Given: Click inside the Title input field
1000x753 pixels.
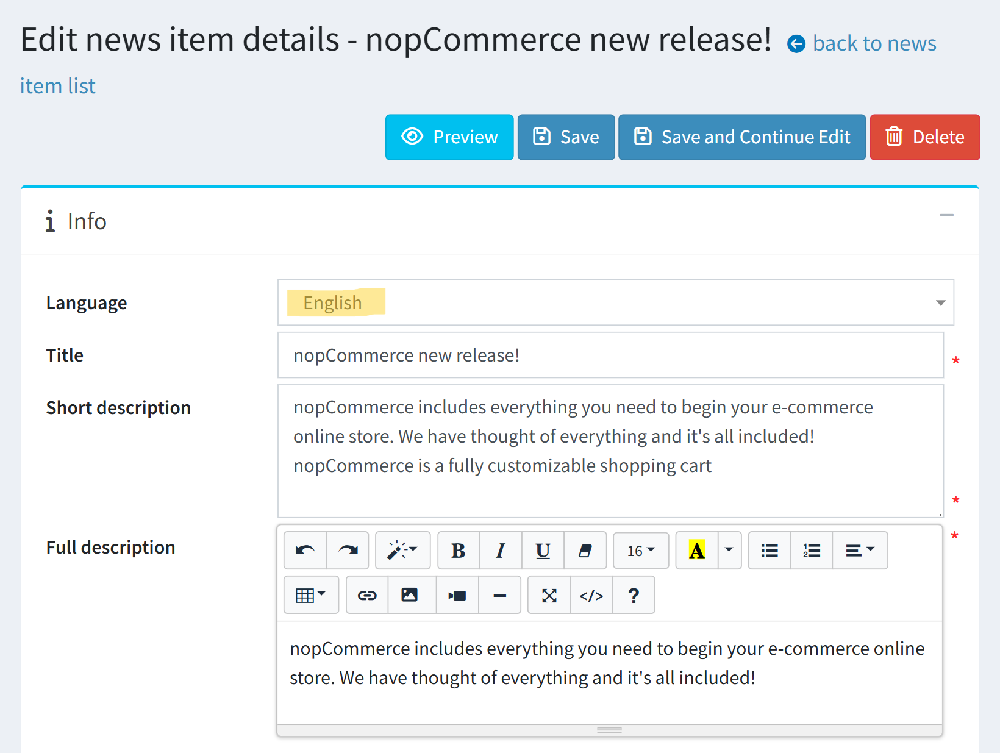Looking at the screenshot, I should [610, 354].
